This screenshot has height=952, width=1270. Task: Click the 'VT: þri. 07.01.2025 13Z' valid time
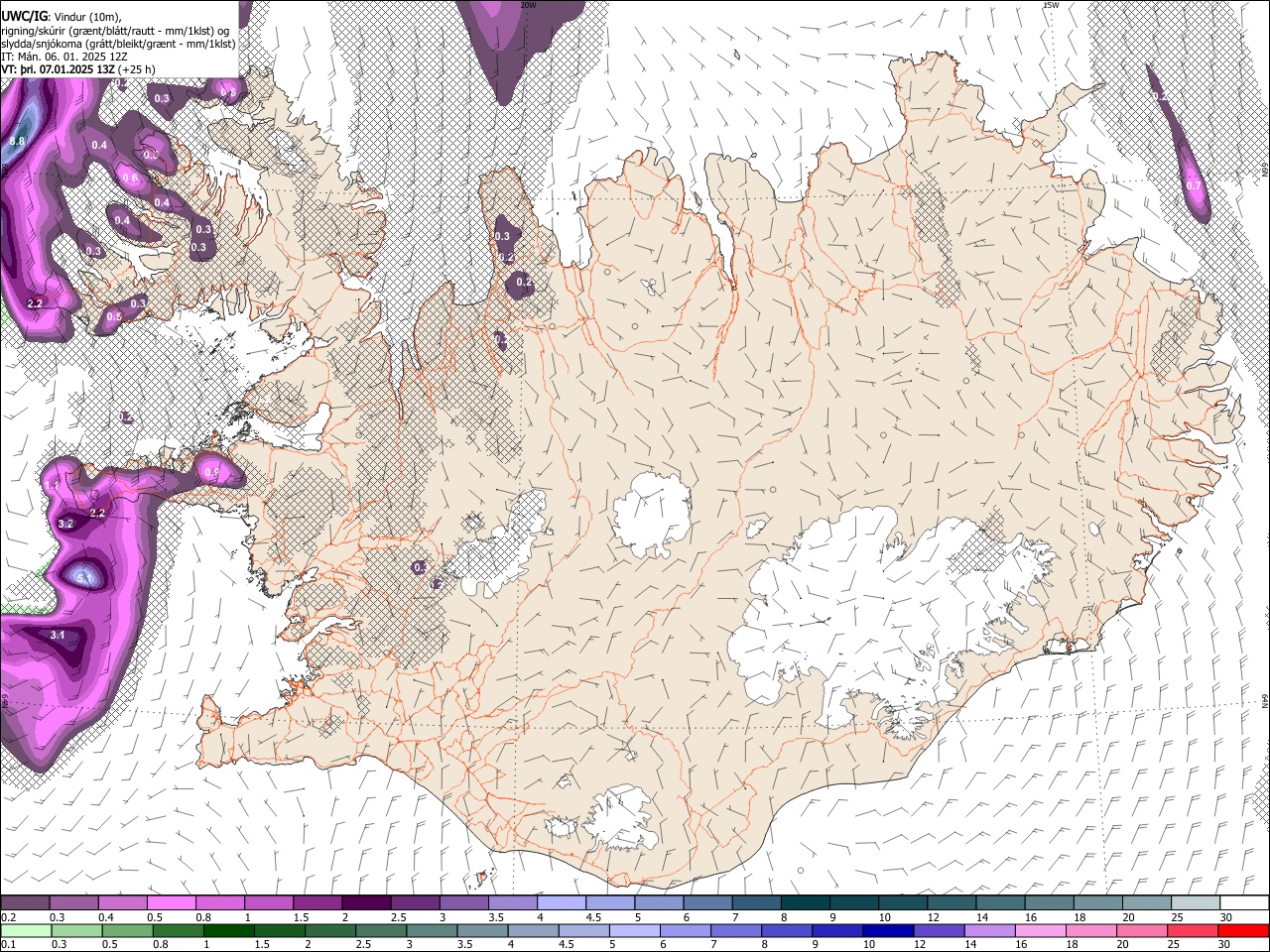[x=58, y=69]
